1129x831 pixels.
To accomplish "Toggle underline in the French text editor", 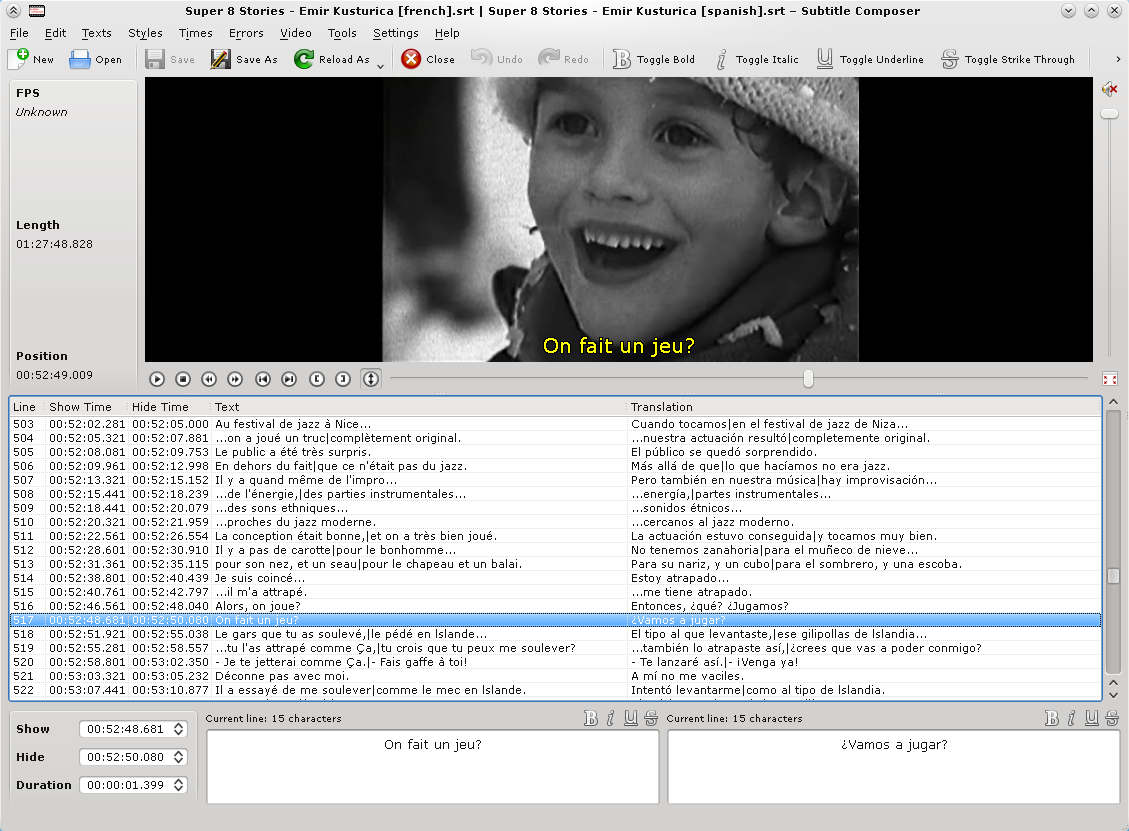I will pos(631,718).
